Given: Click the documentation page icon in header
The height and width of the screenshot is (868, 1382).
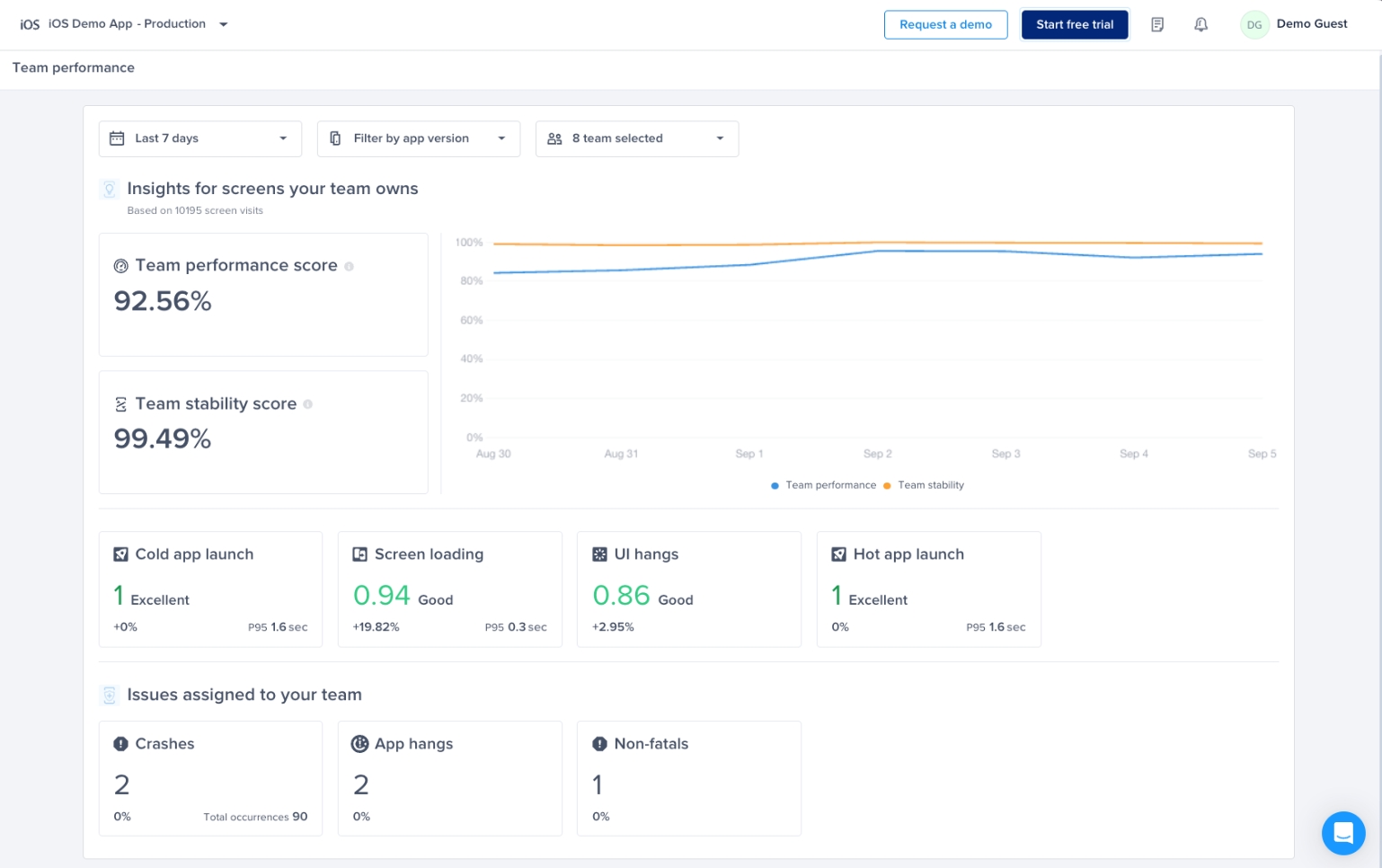Looking at the screenshot, I should (1157, 24).
